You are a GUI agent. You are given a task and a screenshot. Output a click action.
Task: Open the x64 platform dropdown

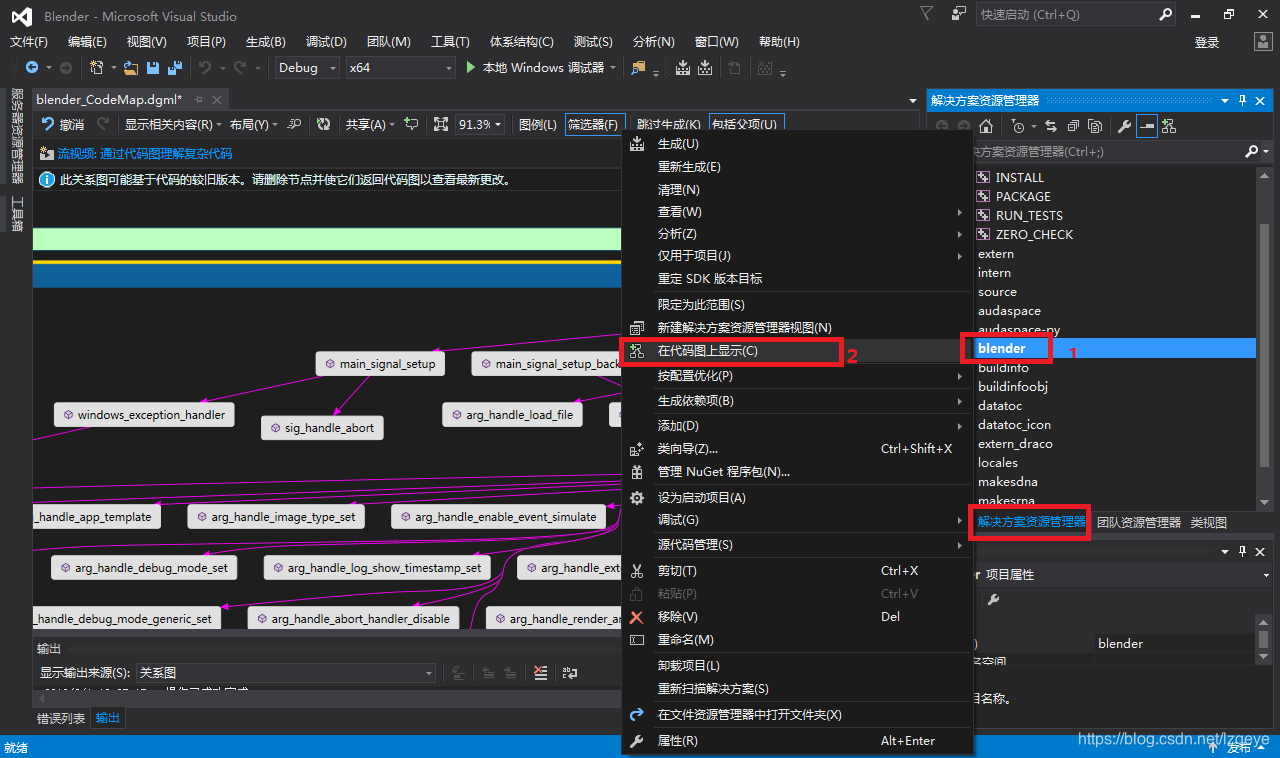coord(400,67)
